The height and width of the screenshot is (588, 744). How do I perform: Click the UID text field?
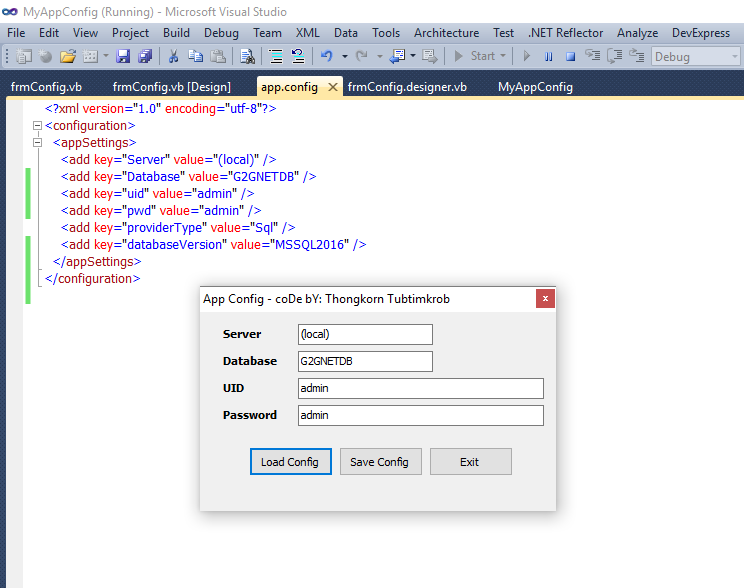pyautogui.click(x=421, y=388)
